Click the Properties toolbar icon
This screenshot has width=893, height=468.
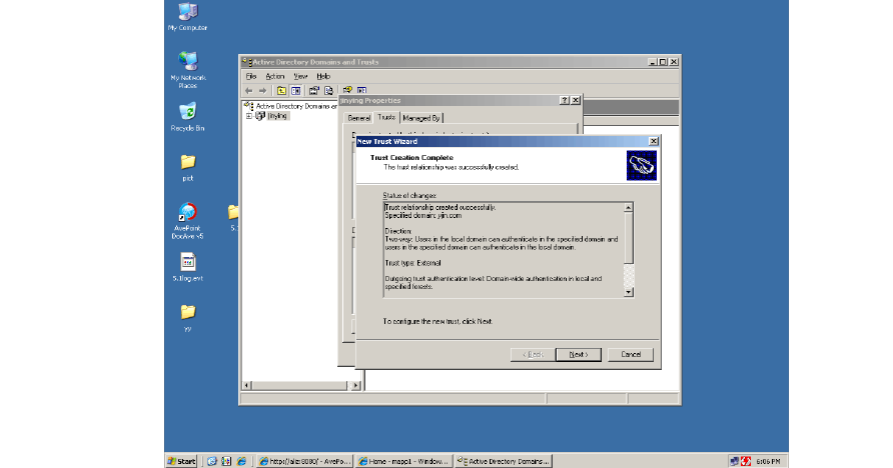coord(313,90)
